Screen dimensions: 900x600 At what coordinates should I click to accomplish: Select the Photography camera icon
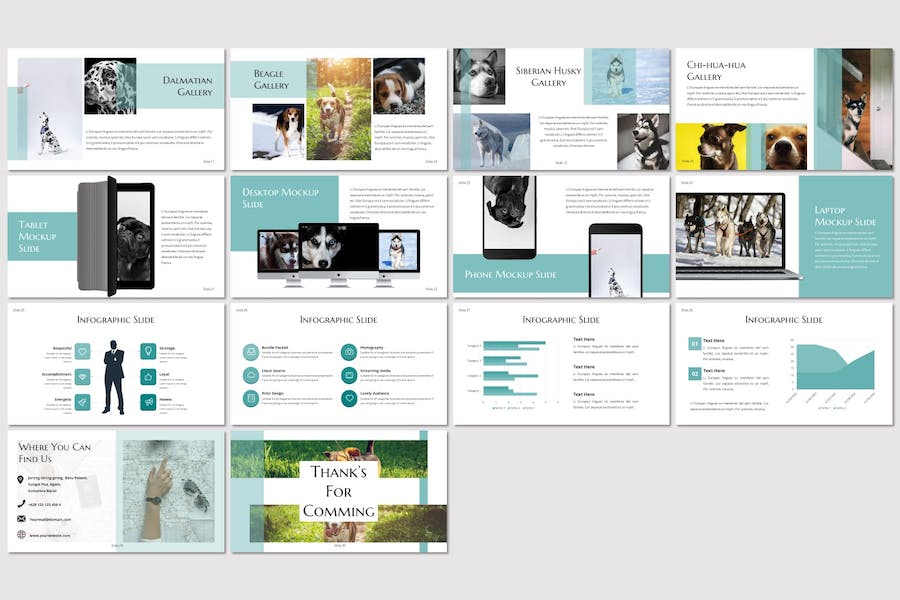[x=349, y=352]
